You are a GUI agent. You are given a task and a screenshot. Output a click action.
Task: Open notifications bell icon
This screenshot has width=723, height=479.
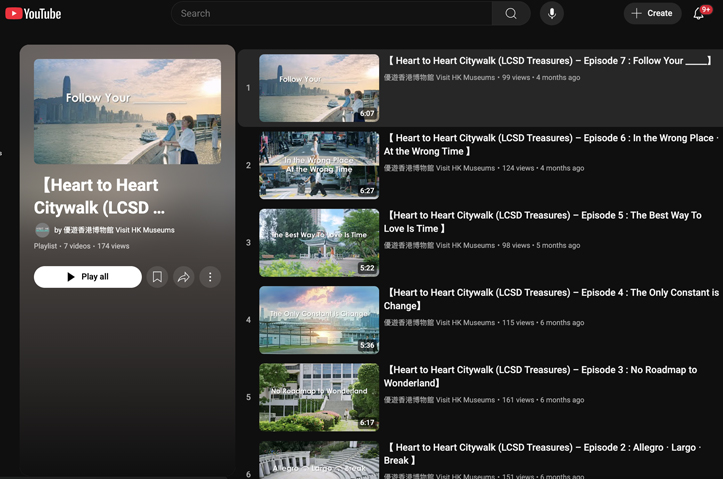tap(699, 13)
